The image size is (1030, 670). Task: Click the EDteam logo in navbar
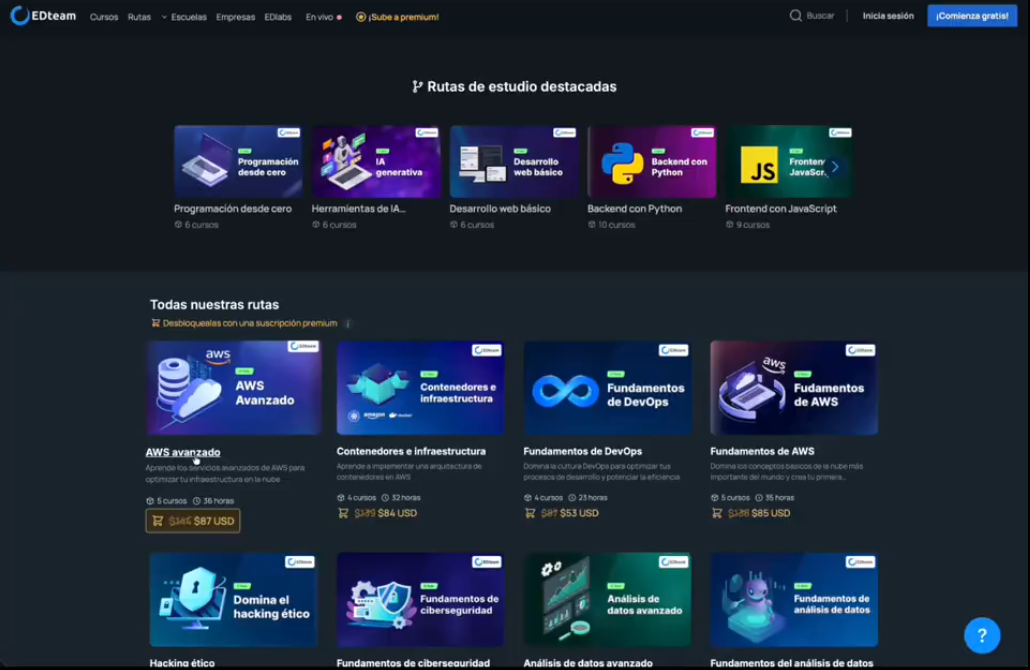pos(43,16)
